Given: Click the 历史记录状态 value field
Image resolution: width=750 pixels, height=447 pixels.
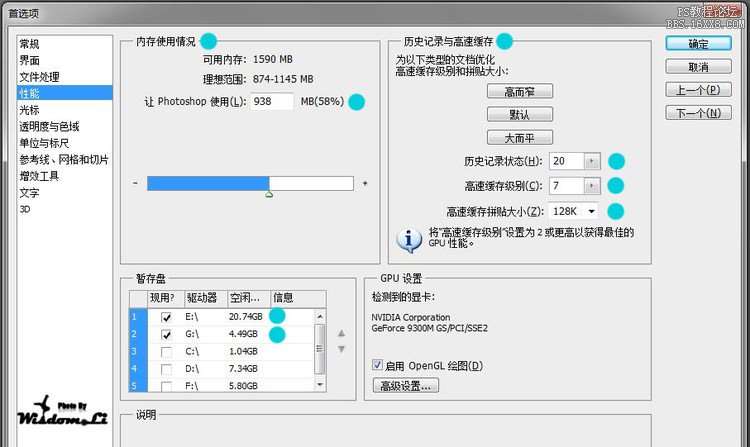Looking at the screenshot, I should click(566, 161).
